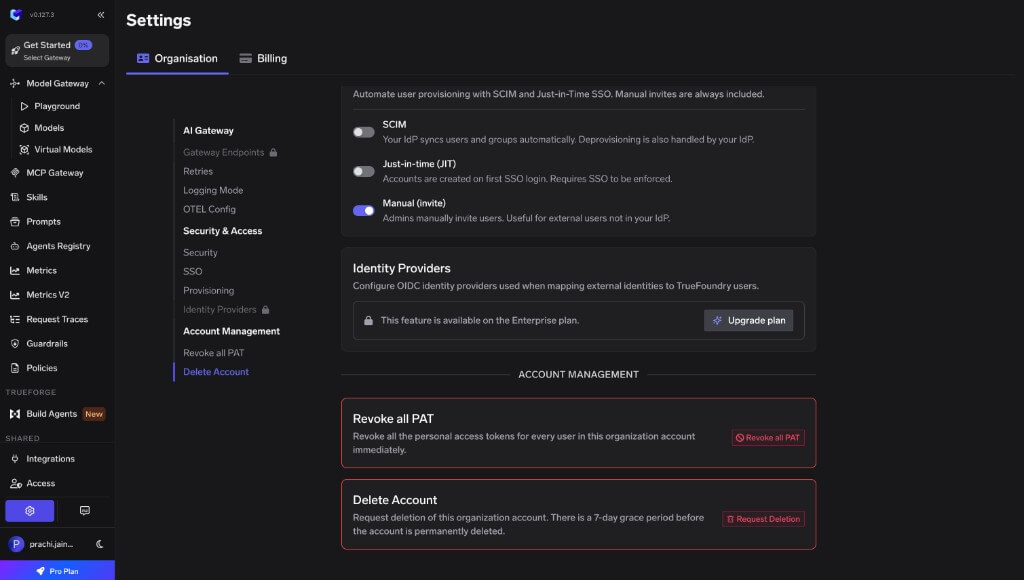Select Revoke all PAT in settings navigation
Image resolution: width=1024 pixels, height=580 pixels.
[214, 353]
